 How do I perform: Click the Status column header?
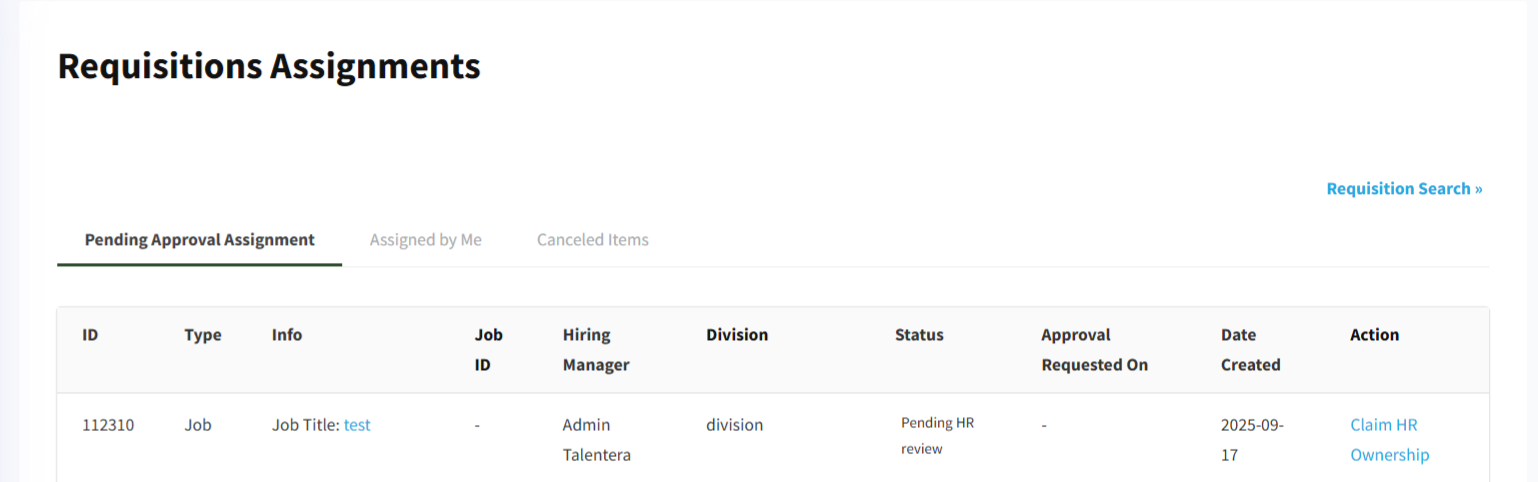[x=919, y=335]
